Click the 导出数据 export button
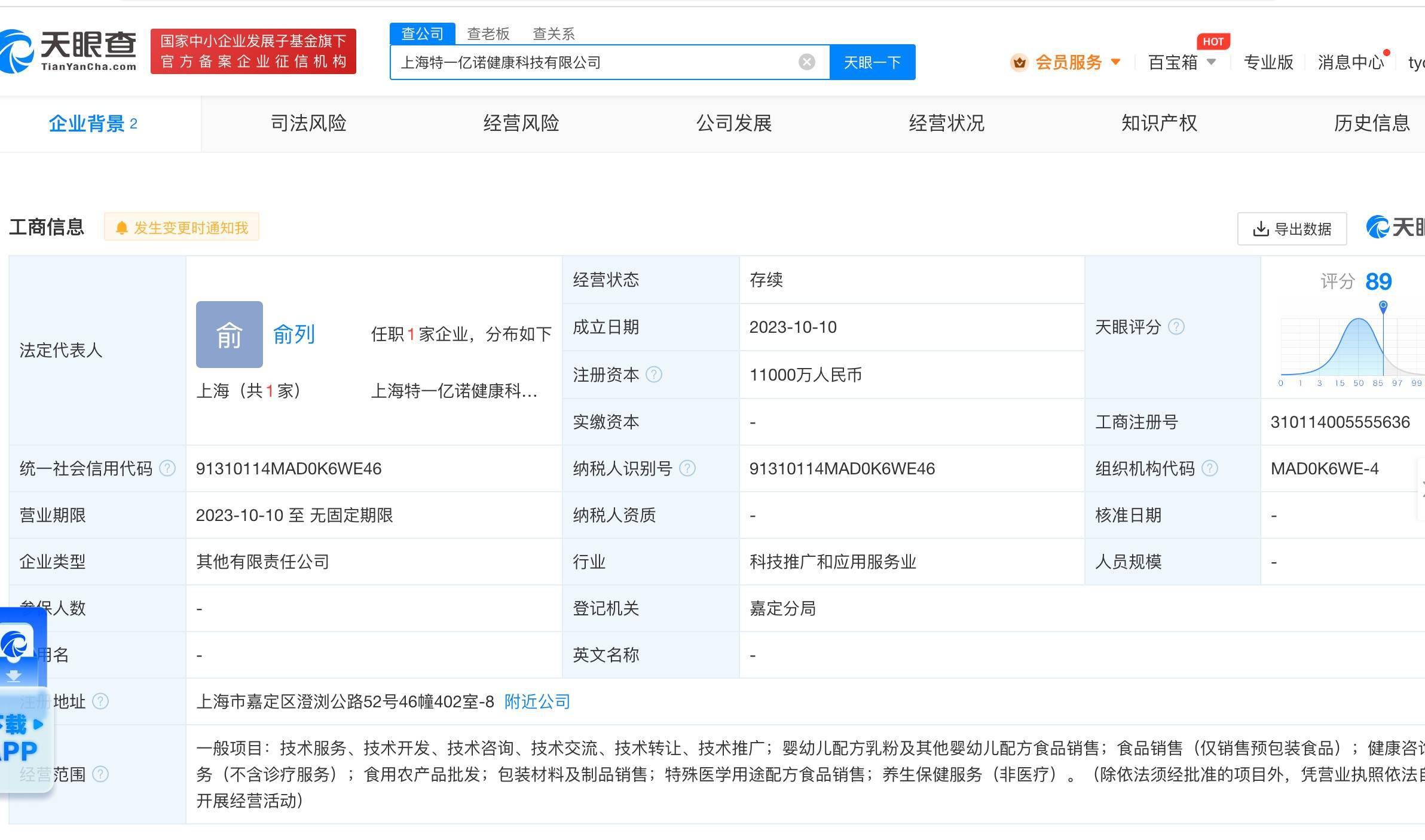Screen dimensions: 1425x840 click(1292, 229)
